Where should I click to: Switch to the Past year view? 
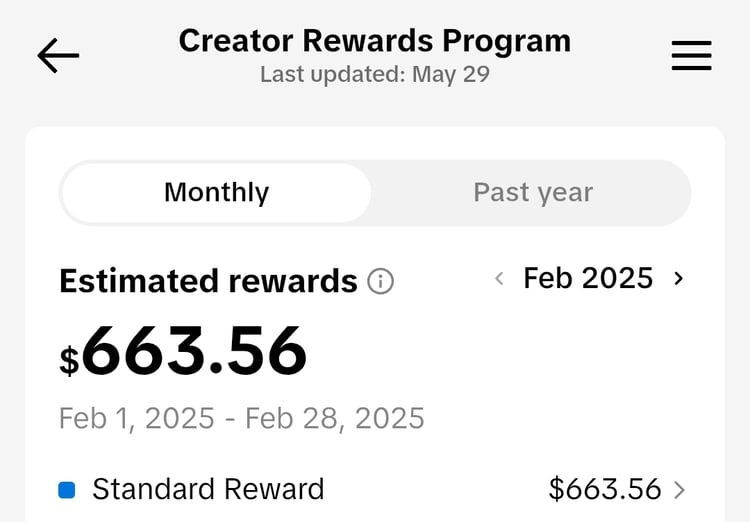coord(533,193)
